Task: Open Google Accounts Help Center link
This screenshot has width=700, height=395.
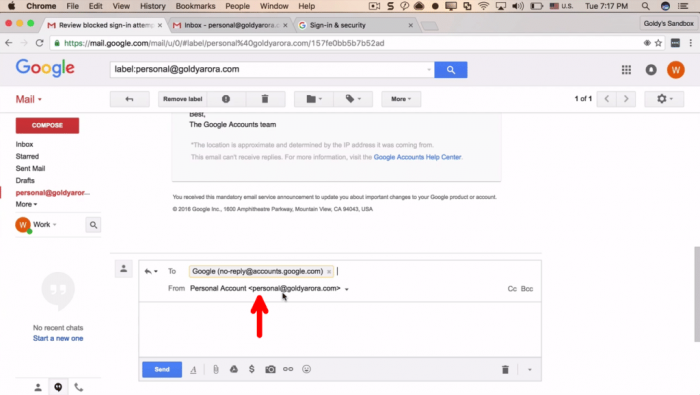Action: coord(417,157)
